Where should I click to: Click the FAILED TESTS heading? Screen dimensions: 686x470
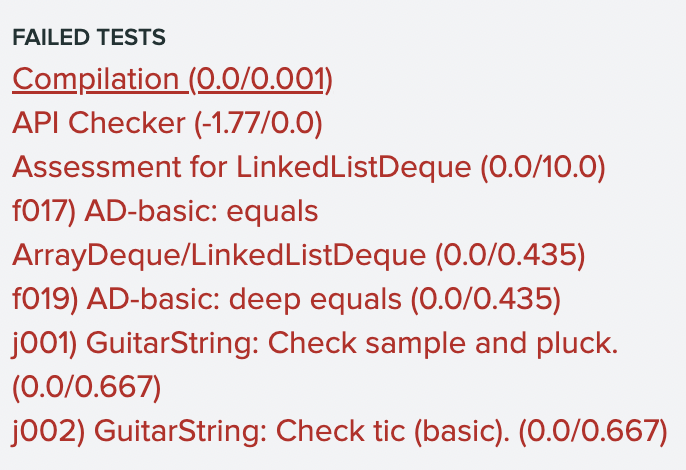pyautogui.click(x=89, y=38)
